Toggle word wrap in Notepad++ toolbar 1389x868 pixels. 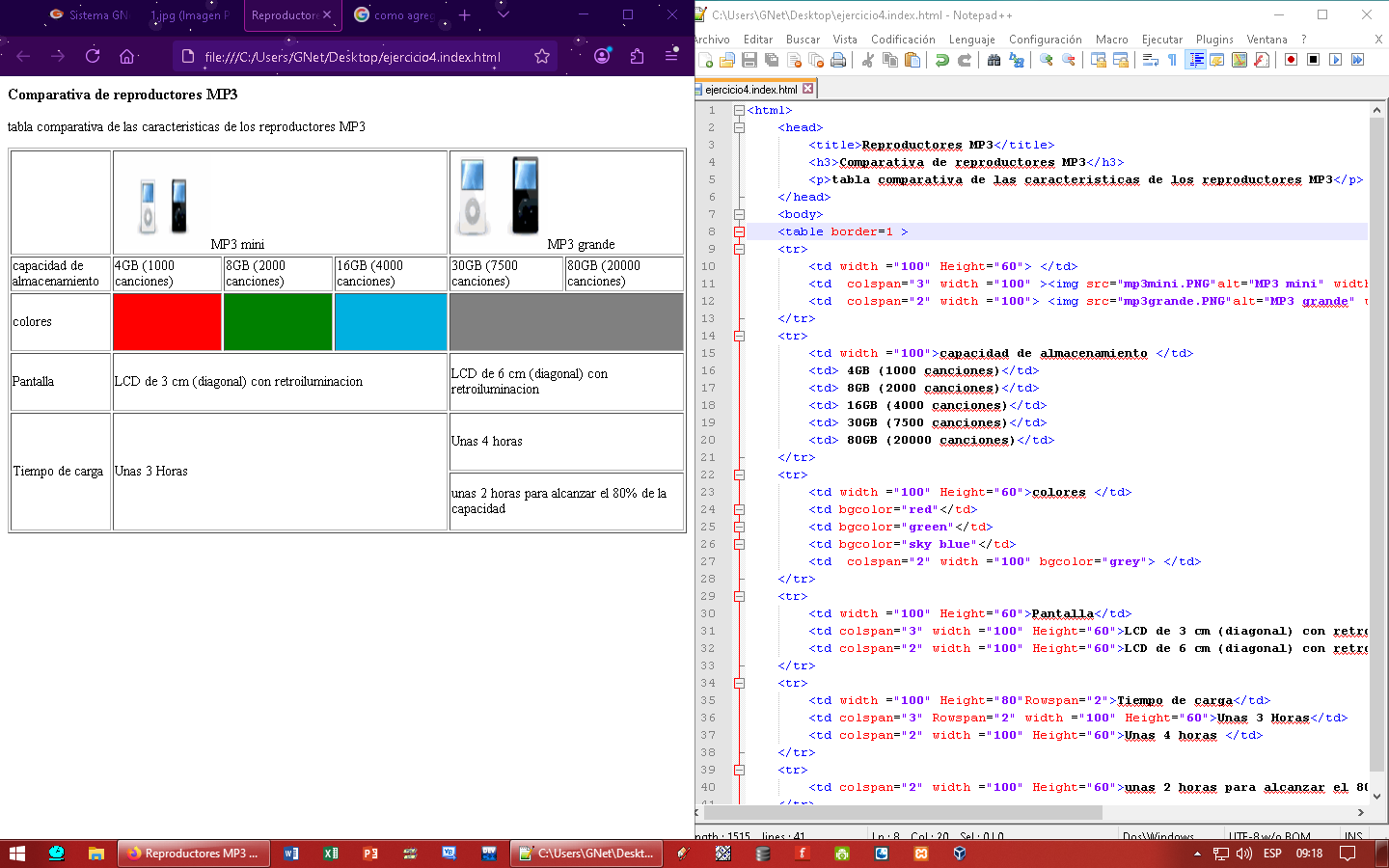(x=1150, y=60)
